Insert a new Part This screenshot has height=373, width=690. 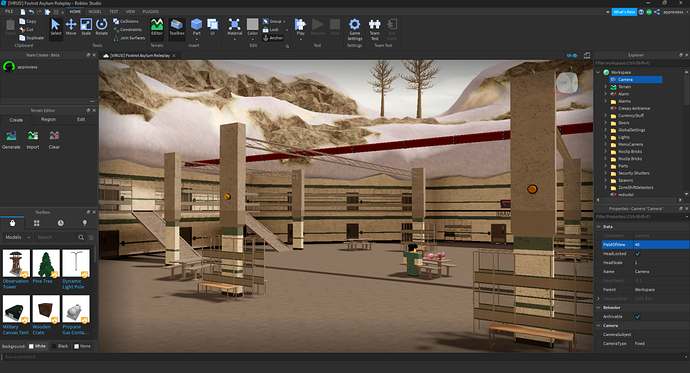[x=197, y=27]
